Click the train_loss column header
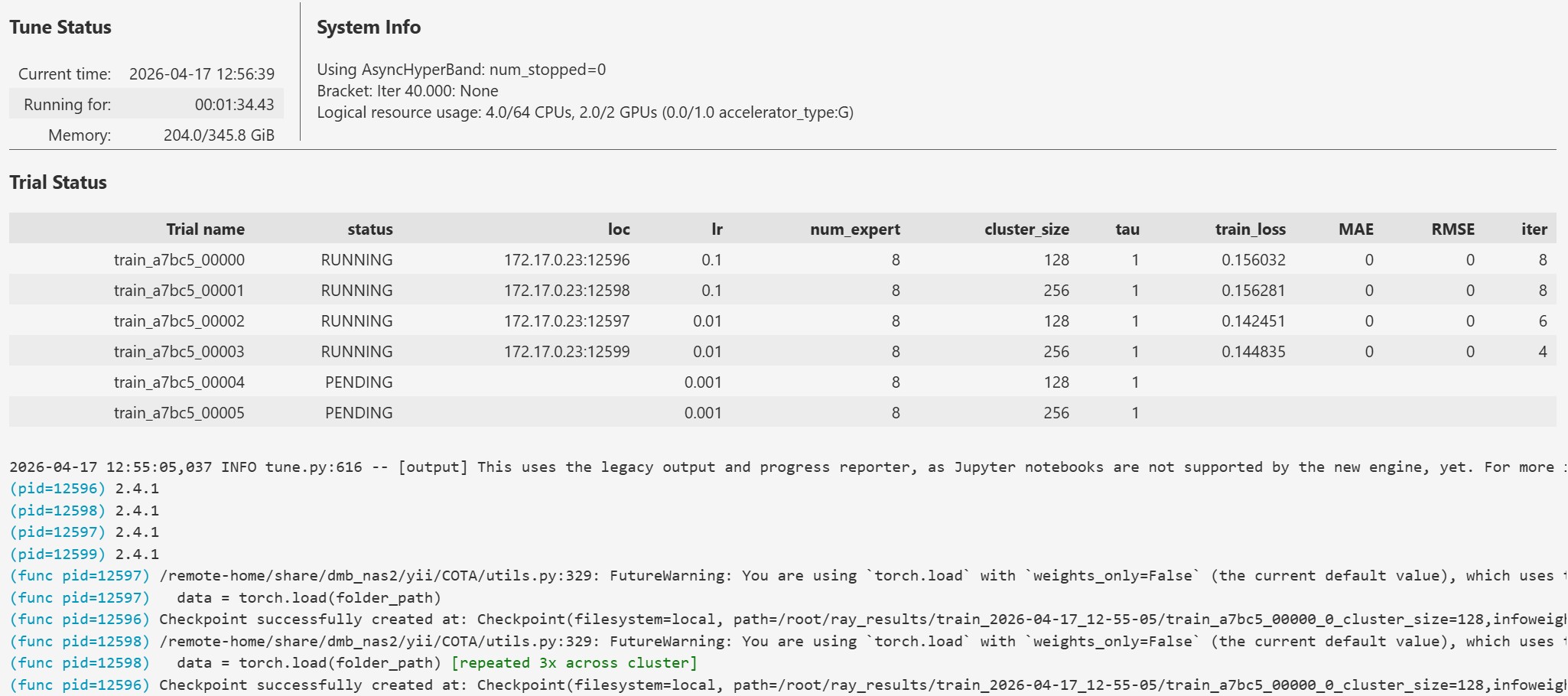Viewport: 1568px width, 696px height. pos(1251,229)
